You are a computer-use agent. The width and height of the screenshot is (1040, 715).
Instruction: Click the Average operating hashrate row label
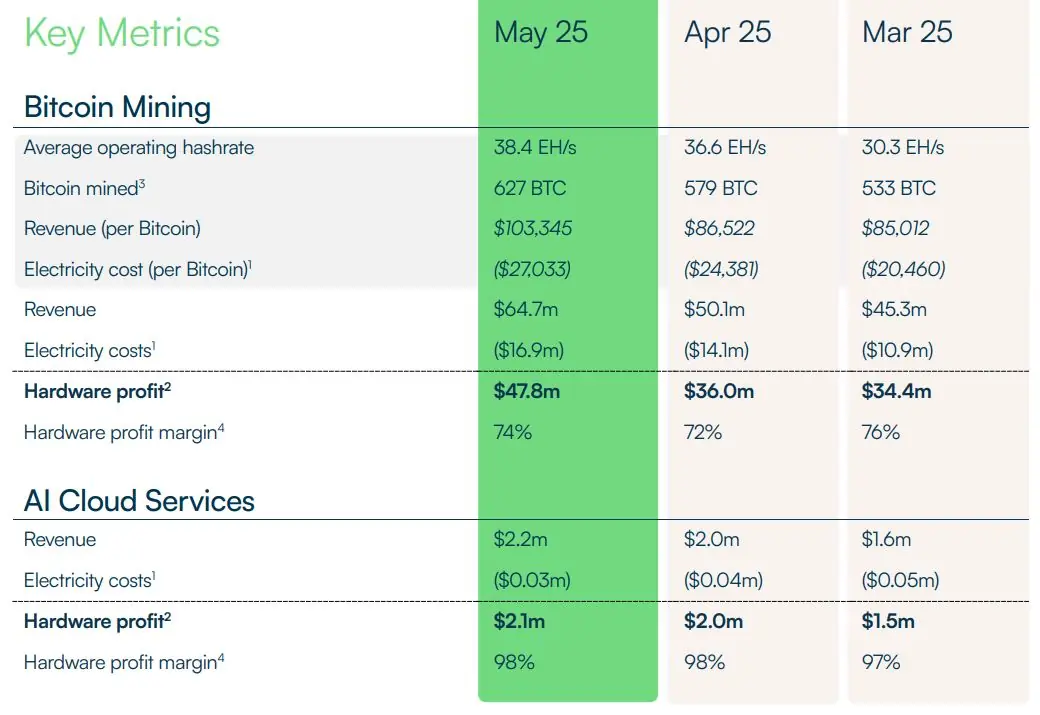point(139,148)
